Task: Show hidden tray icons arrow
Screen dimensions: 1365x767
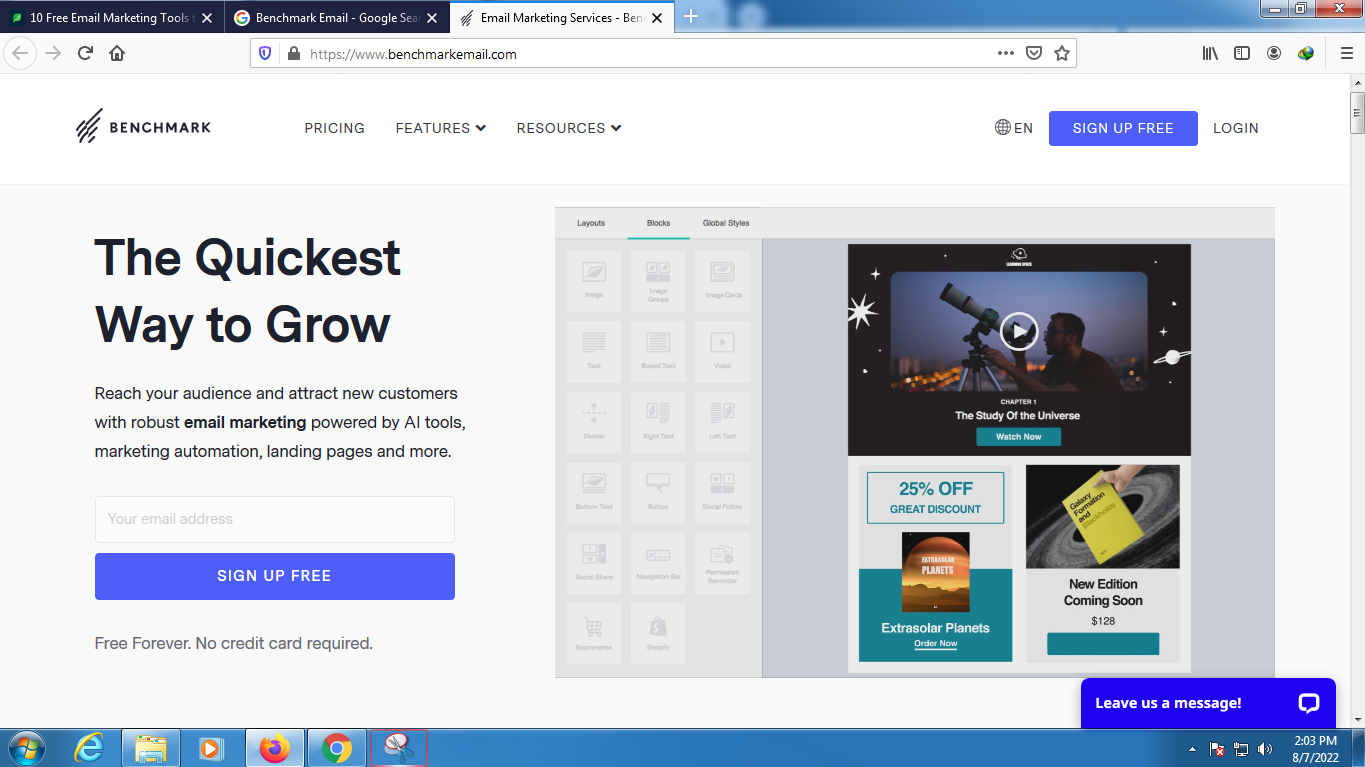Action: tap(1192, 748)
